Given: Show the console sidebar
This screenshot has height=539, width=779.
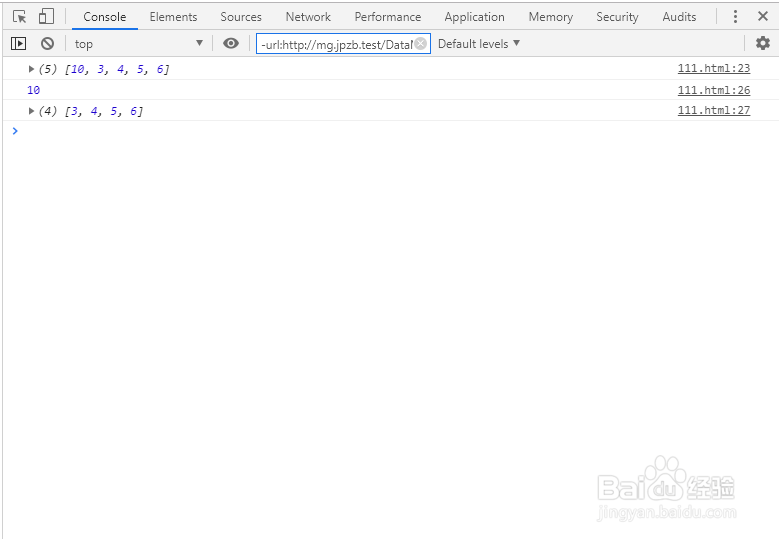Looking at the screenshot, I should coord(18,44).
